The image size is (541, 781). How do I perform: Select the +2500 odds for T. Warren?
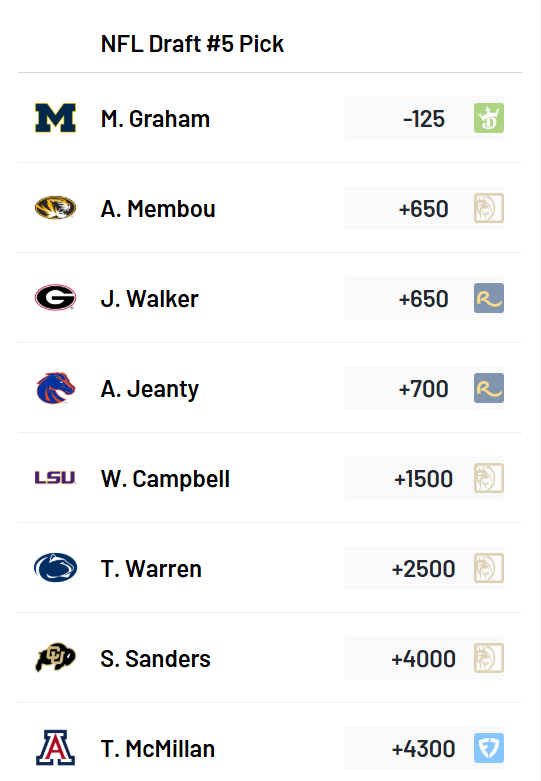423,569
